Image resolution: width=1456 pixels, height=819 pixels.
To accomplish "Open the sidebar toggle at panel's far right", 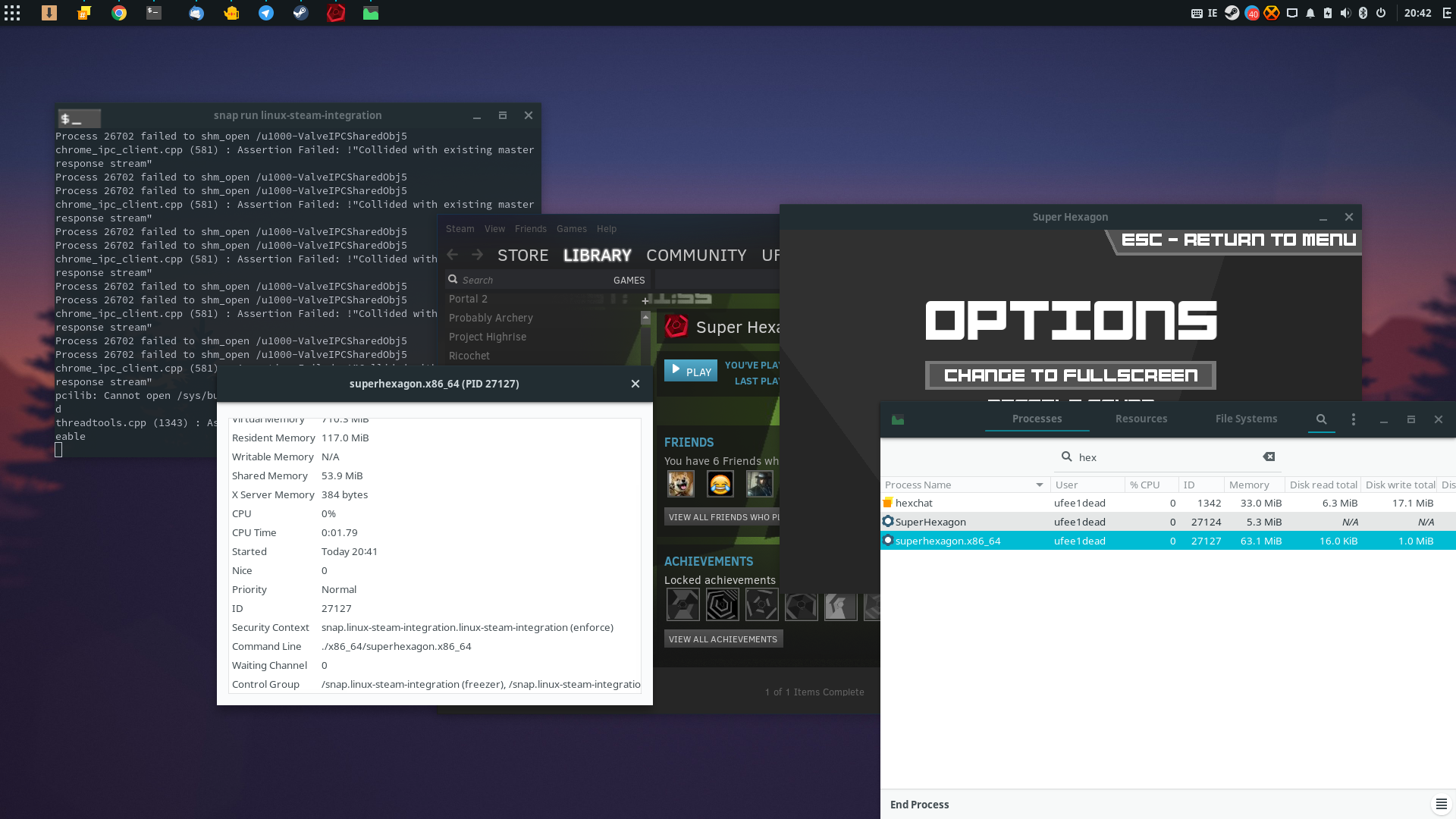I will coord(1445,13).
